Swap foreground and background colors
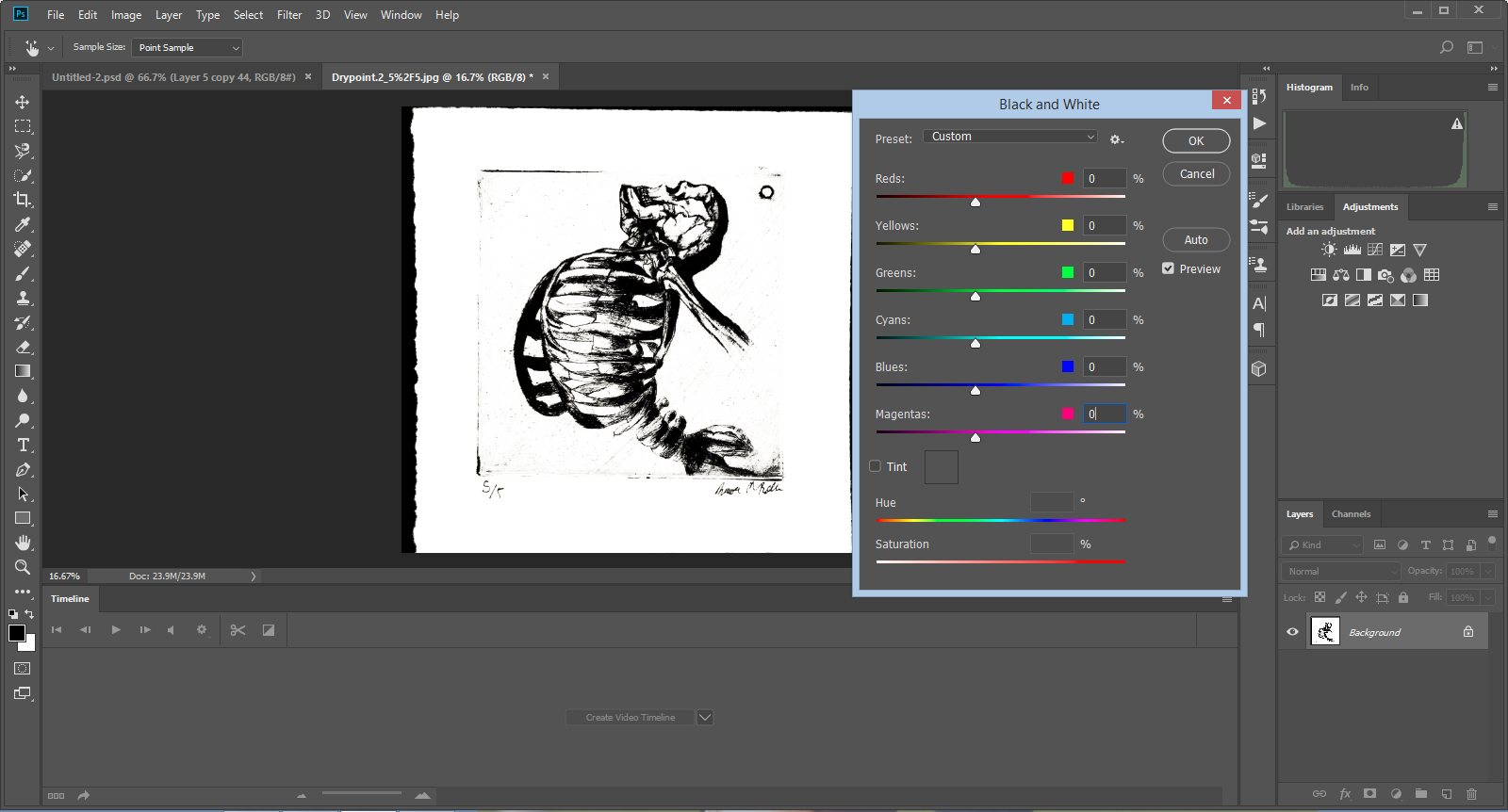Image resolution: width=1508 pixels, height=812 pixels. (29, 614)
